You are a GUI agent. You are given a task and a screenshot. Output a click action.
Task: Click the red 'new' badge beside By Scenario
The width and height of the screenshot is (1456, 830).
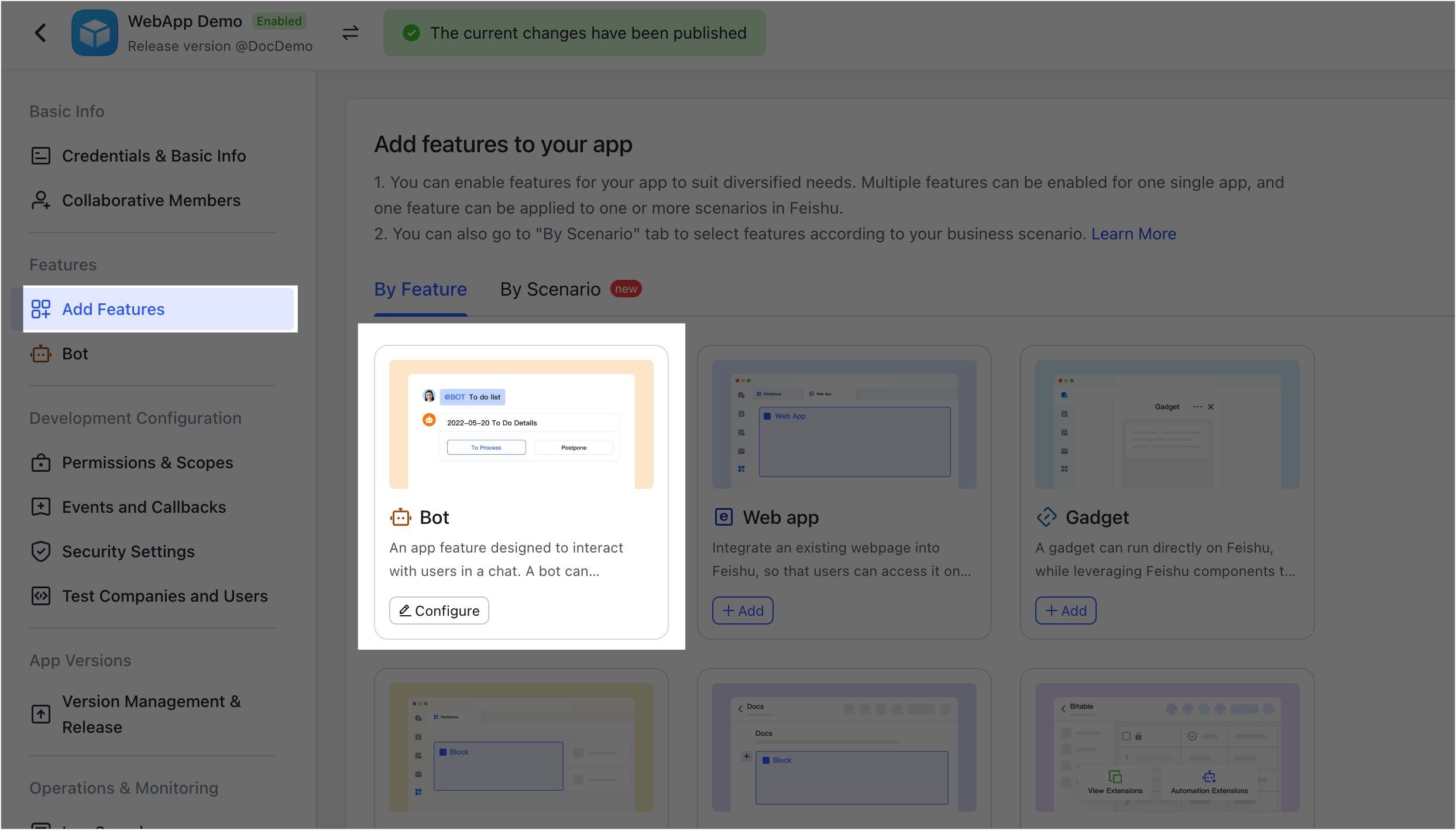(626, 289)
